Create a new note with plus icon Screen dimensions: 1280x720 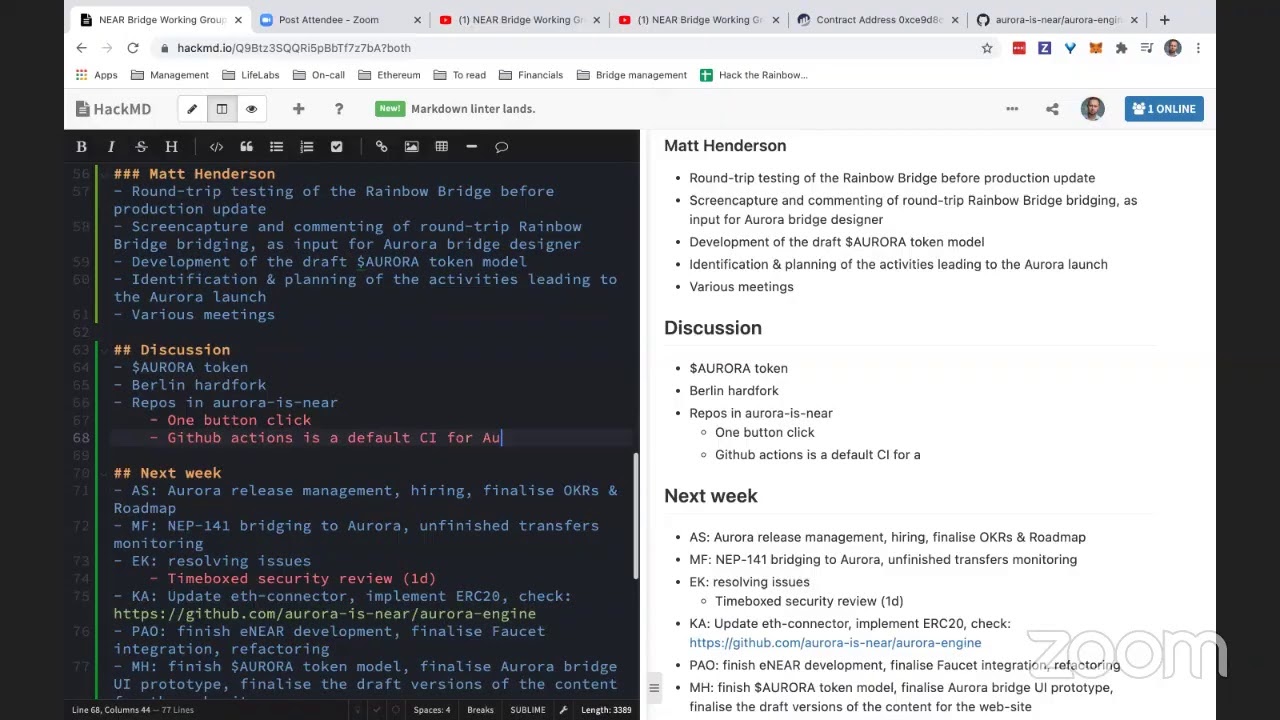pyautogui.click(x=298, y=109)
